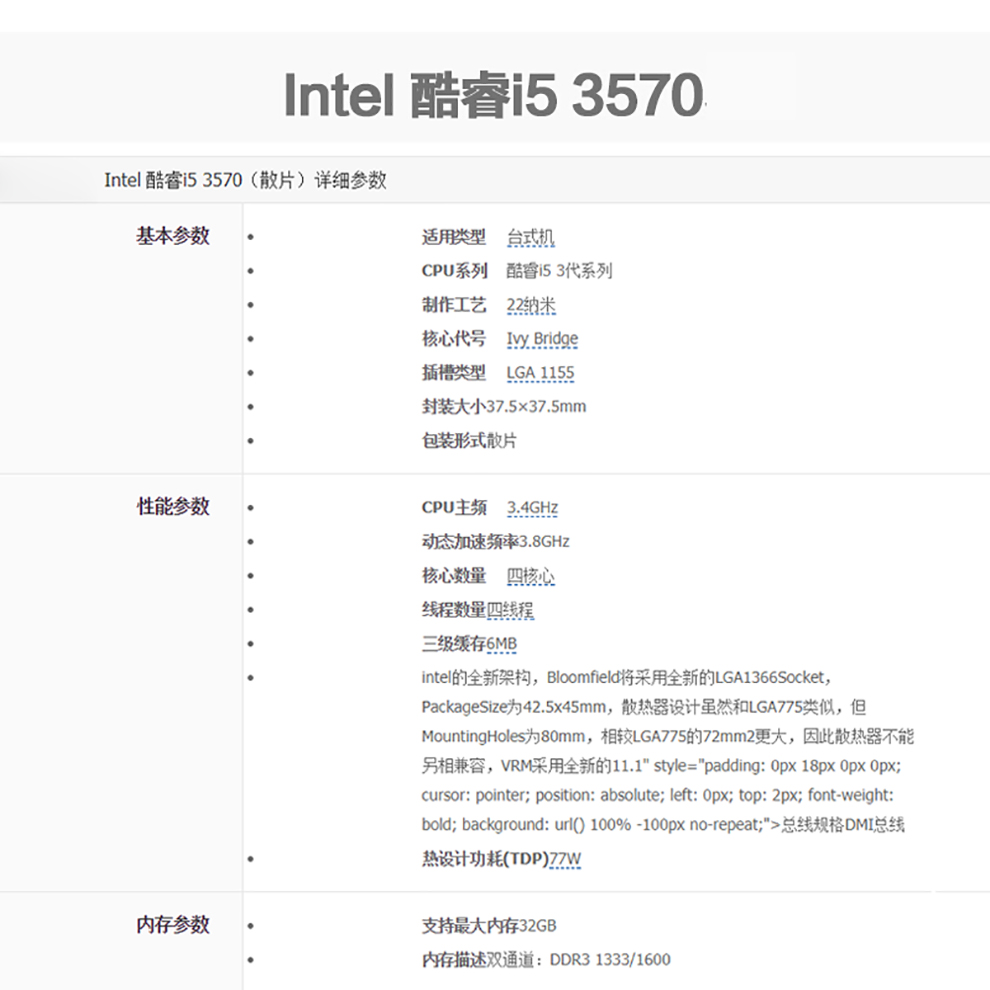Viewport: 990px width, 990px height.
Task: Click the MountingHoles为80mm description line
Action: 668,736
